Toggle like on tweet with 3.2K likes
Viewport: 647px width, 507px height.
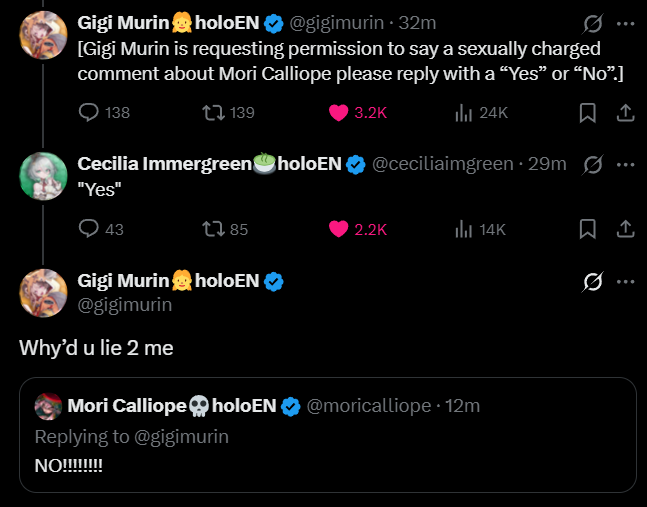pos(339,113)
